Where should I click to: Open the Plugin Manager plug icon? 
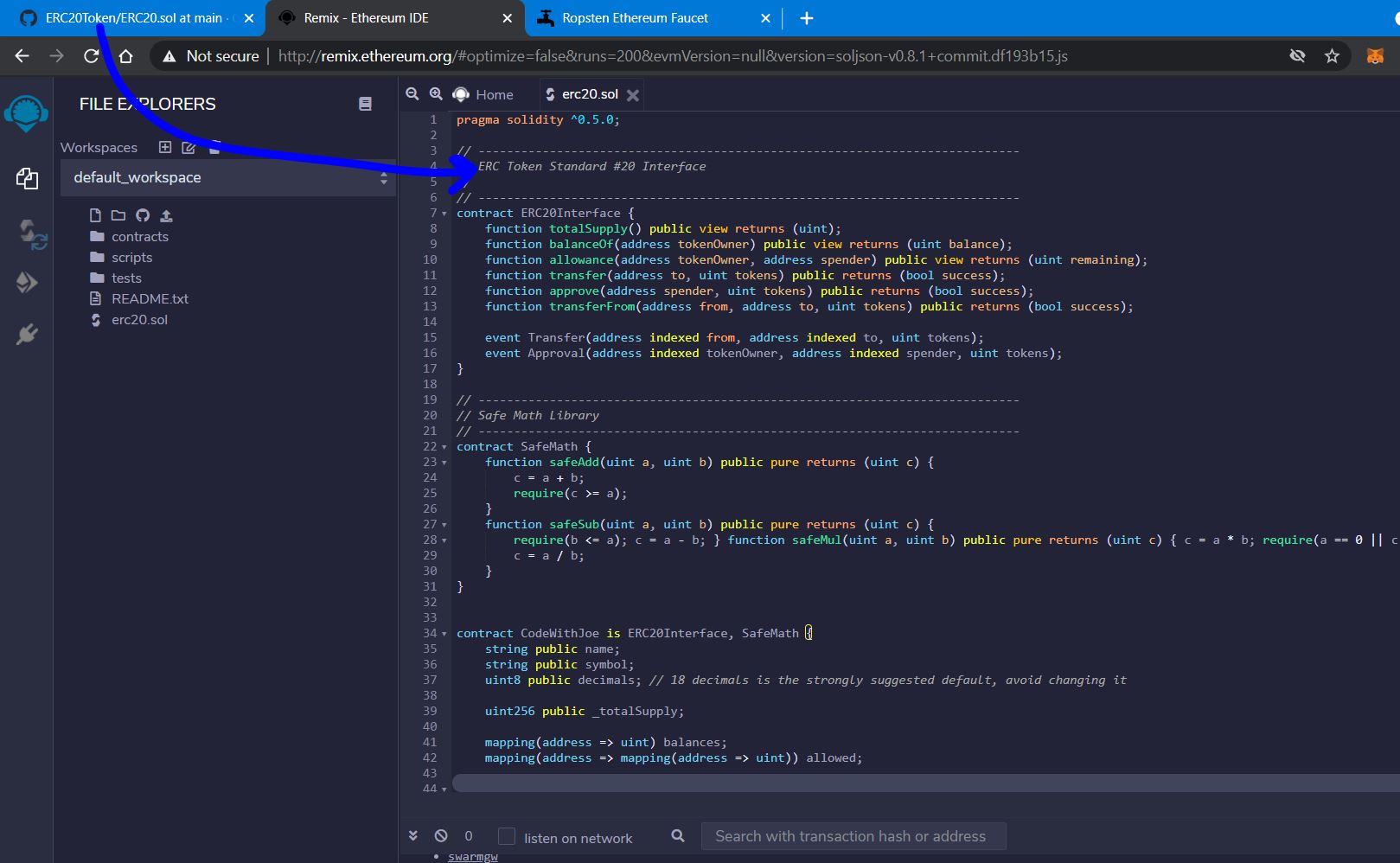27,334
